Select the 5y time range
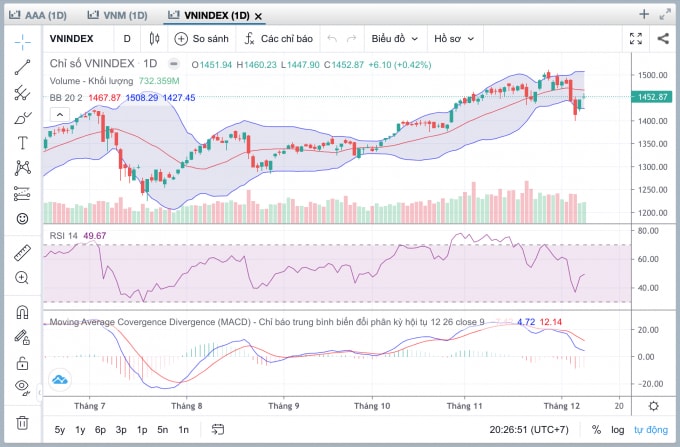This screenshot has width=680, height=447. tap(60, 430)
